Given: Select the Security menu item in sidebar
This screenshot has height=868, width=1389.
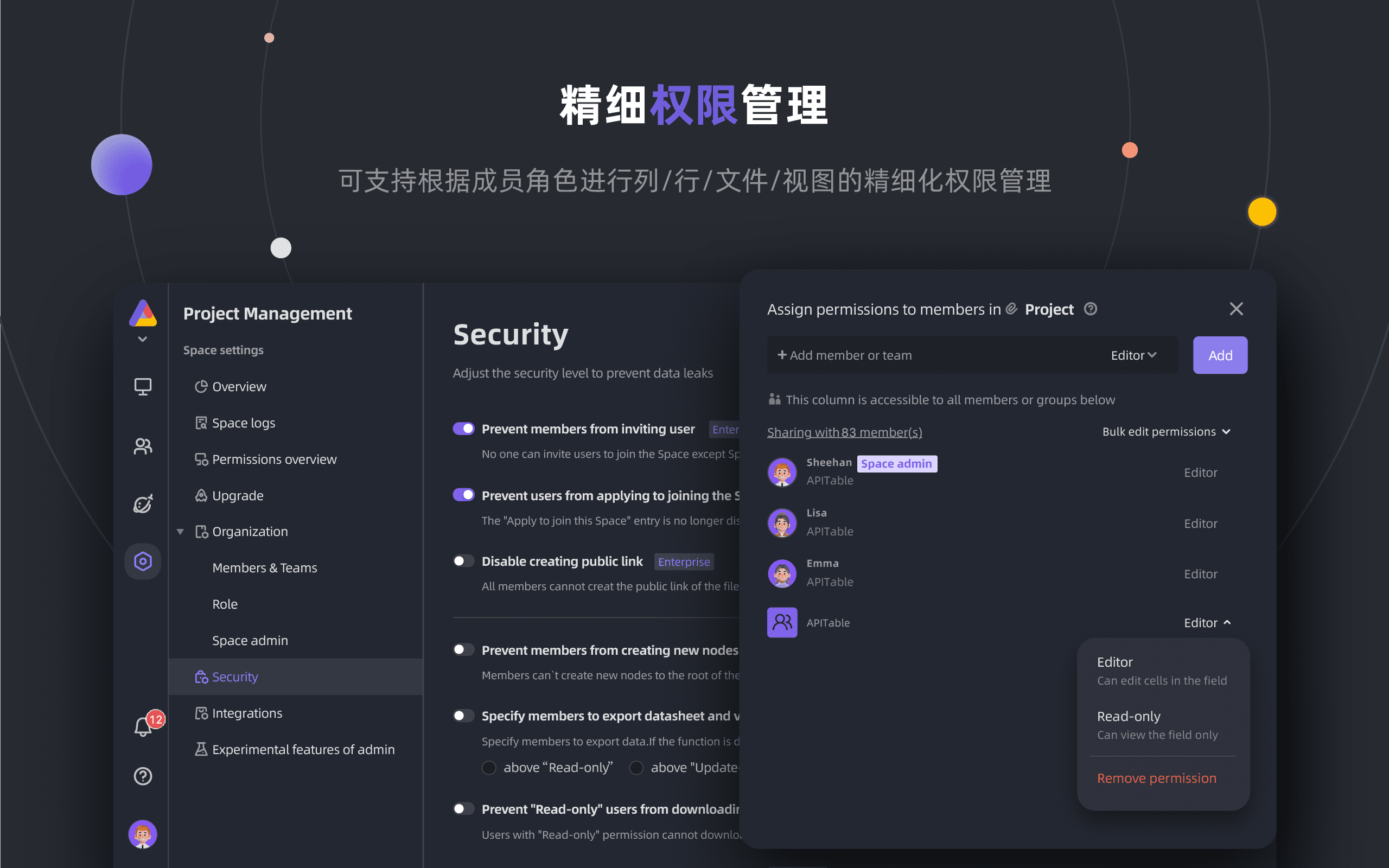Looking at the screenshot, I should point(234,676).
